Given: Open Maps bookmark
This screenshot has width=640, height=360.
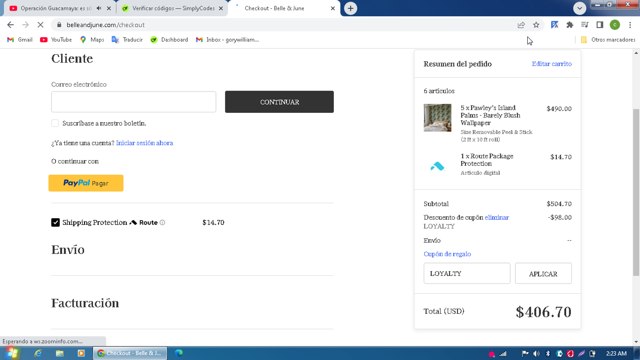Looking at the screenshot, I should coord(92,40).
